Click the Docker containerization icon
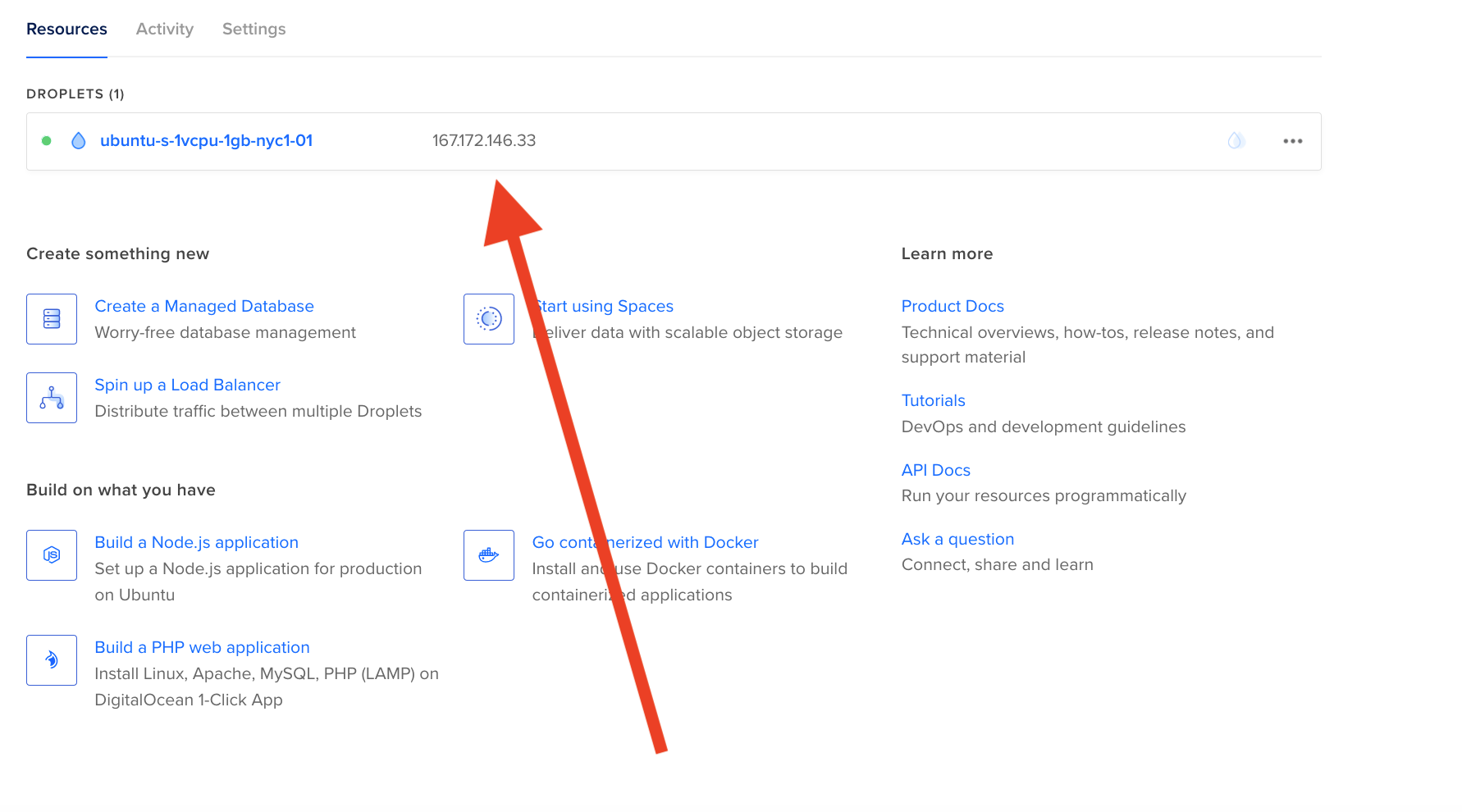This screenshot has width=1462, height=812. pos(488,554)
